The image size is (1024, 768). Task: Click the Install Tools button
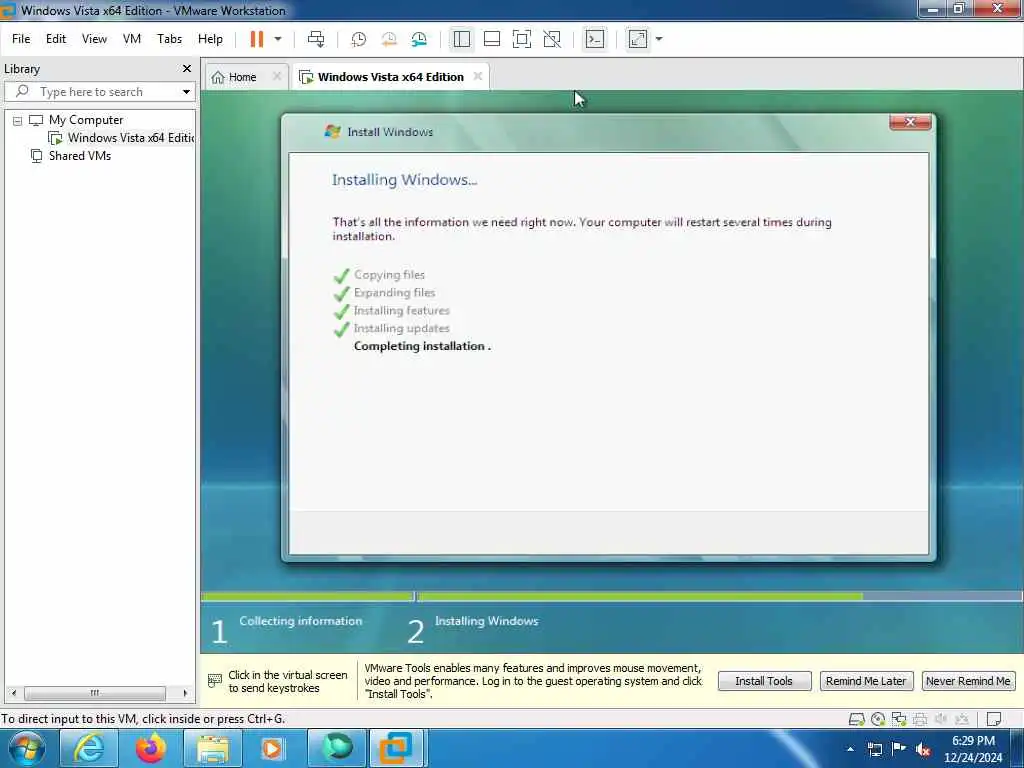click(x=764, y=681)
